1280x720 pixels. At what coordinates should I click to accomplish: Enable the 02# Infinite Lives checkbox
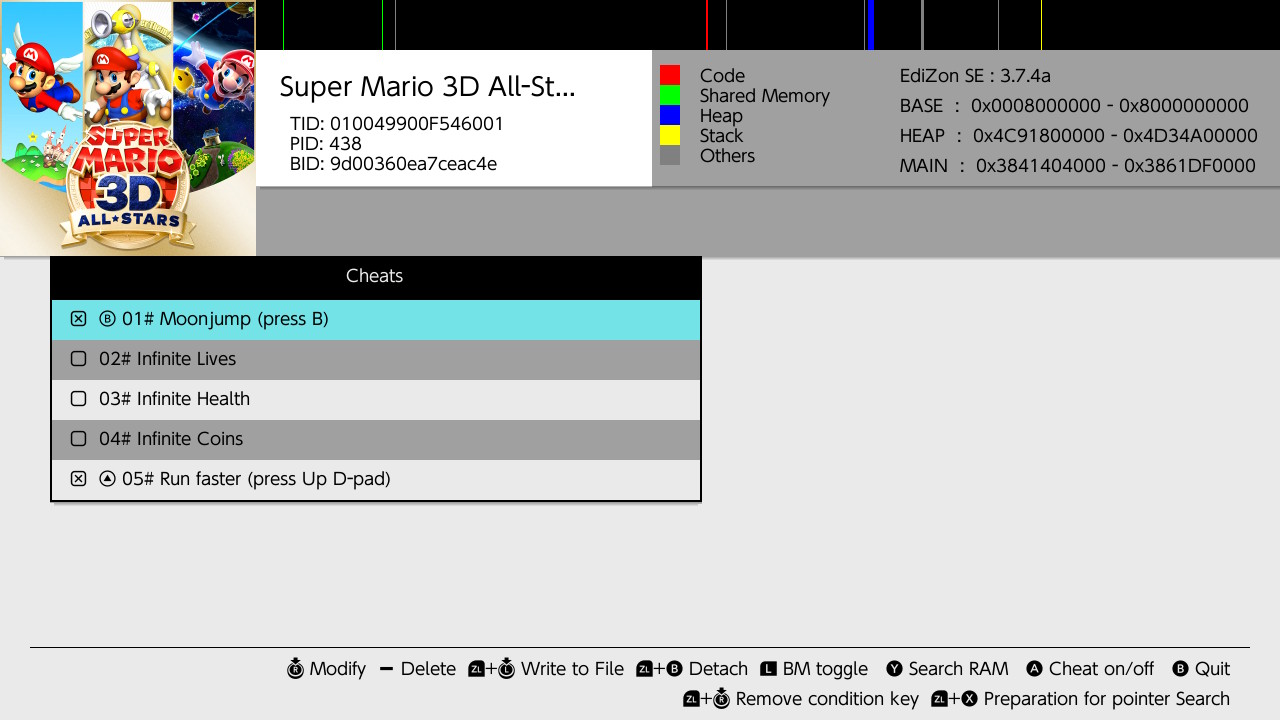point(78,359)
